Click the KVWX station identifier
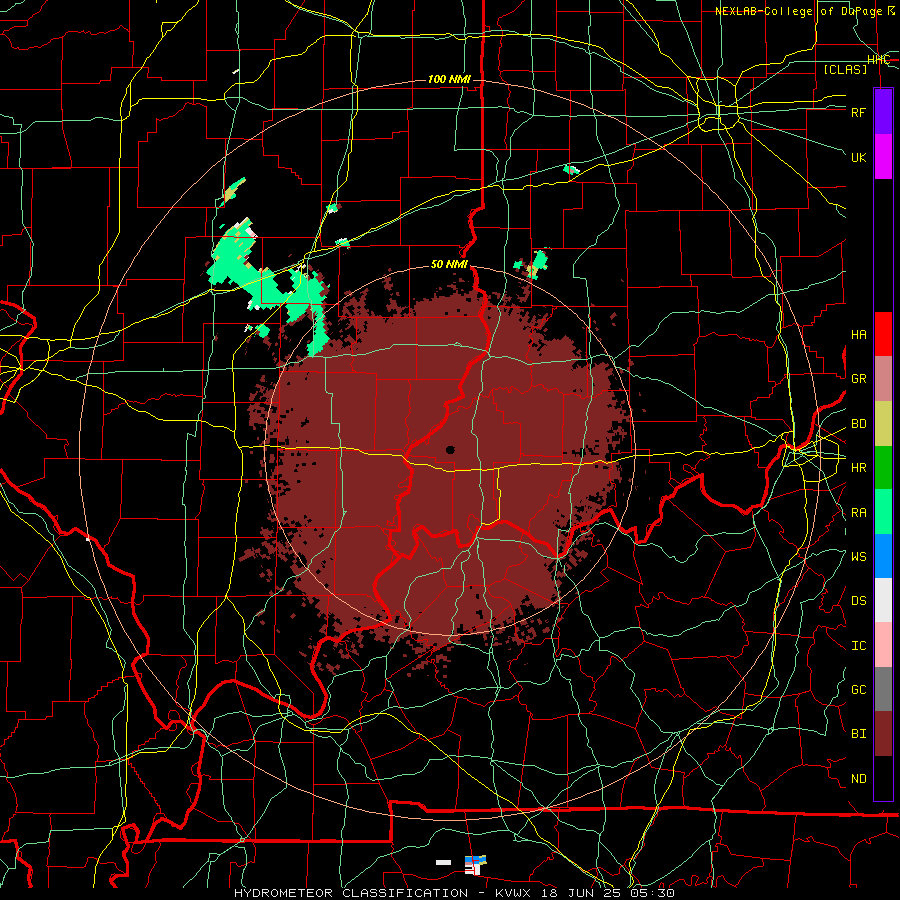The height and width of the screenshot is (900, 900). click(513, 893)
